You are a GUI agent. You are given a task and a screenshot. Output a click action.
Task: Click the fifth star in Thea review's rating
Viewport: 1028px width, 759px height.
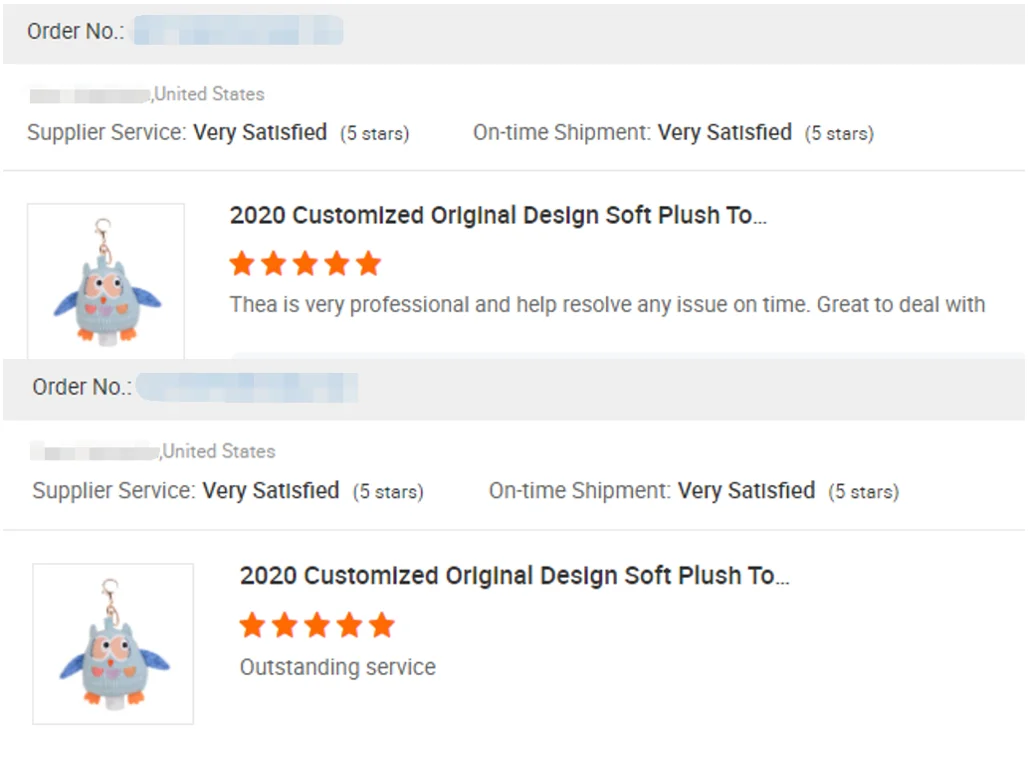[369, 263]
